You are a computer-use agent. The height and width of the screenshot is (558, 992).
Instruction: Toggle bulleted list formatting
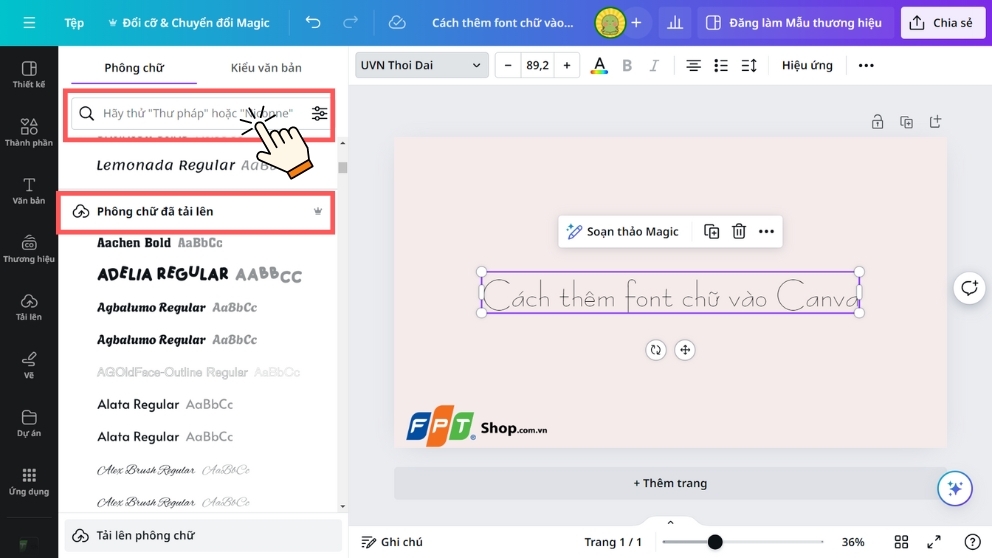click(x=721, y=65)
